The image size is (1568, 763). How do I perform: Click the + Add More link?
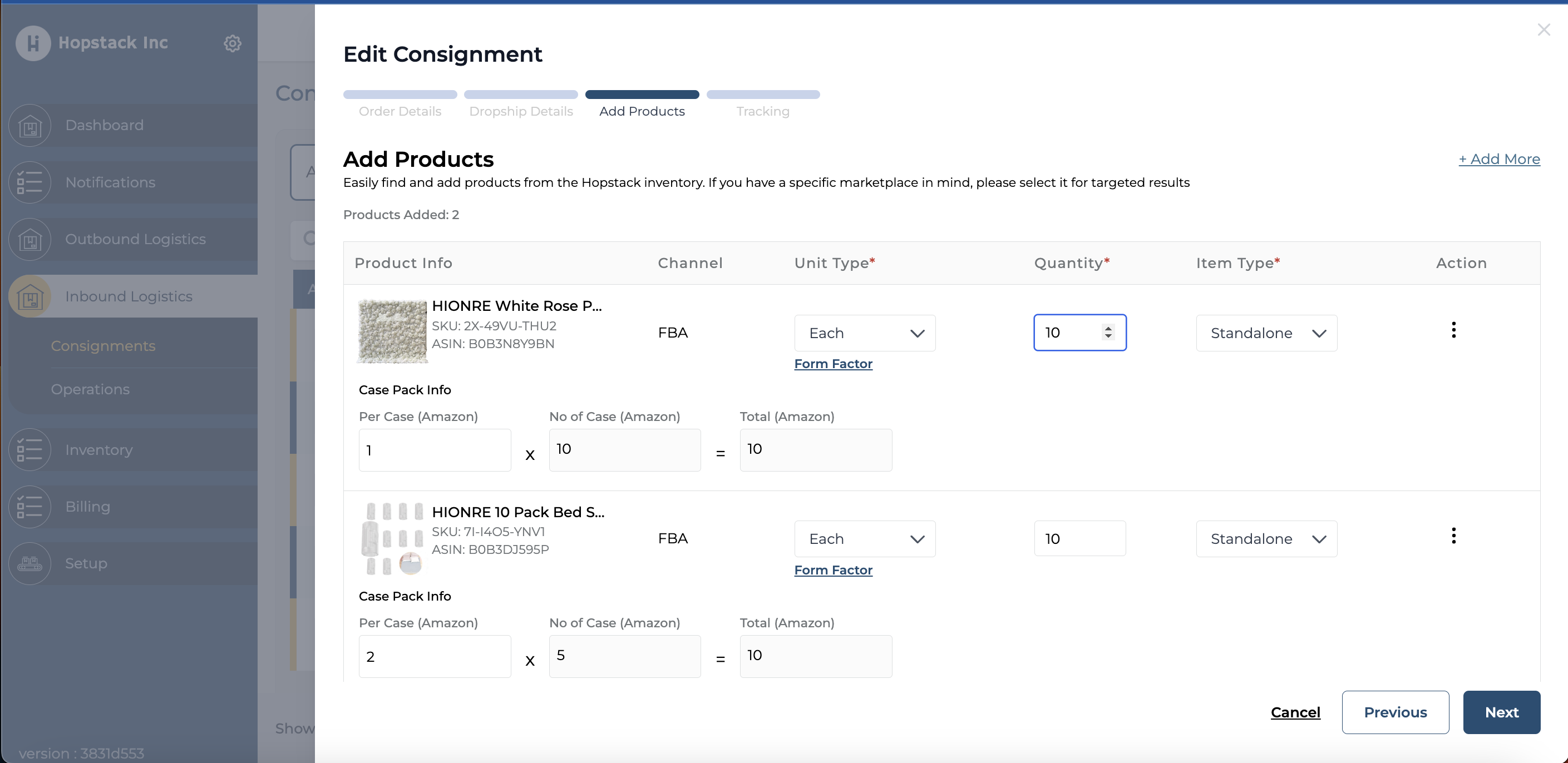point(1499,160)
